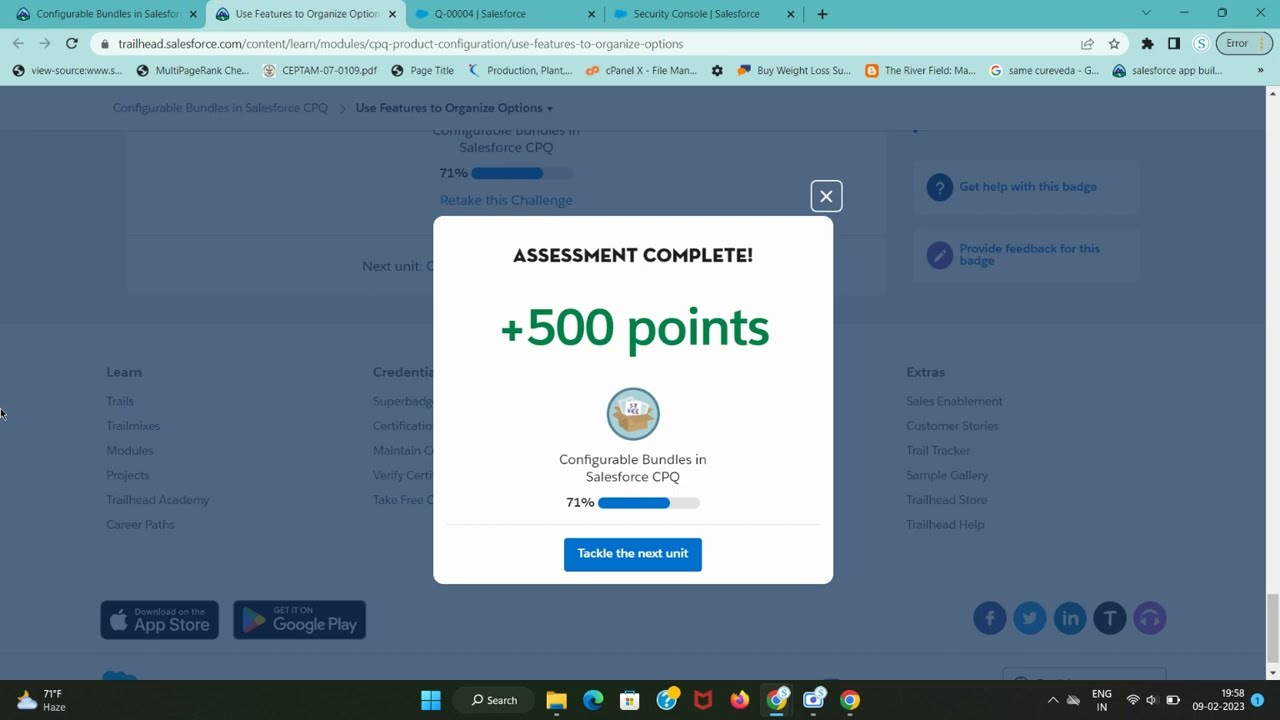This screenshot has width=1280, height=720.
Task: Reload the current page
Action: tap(72, 44)
